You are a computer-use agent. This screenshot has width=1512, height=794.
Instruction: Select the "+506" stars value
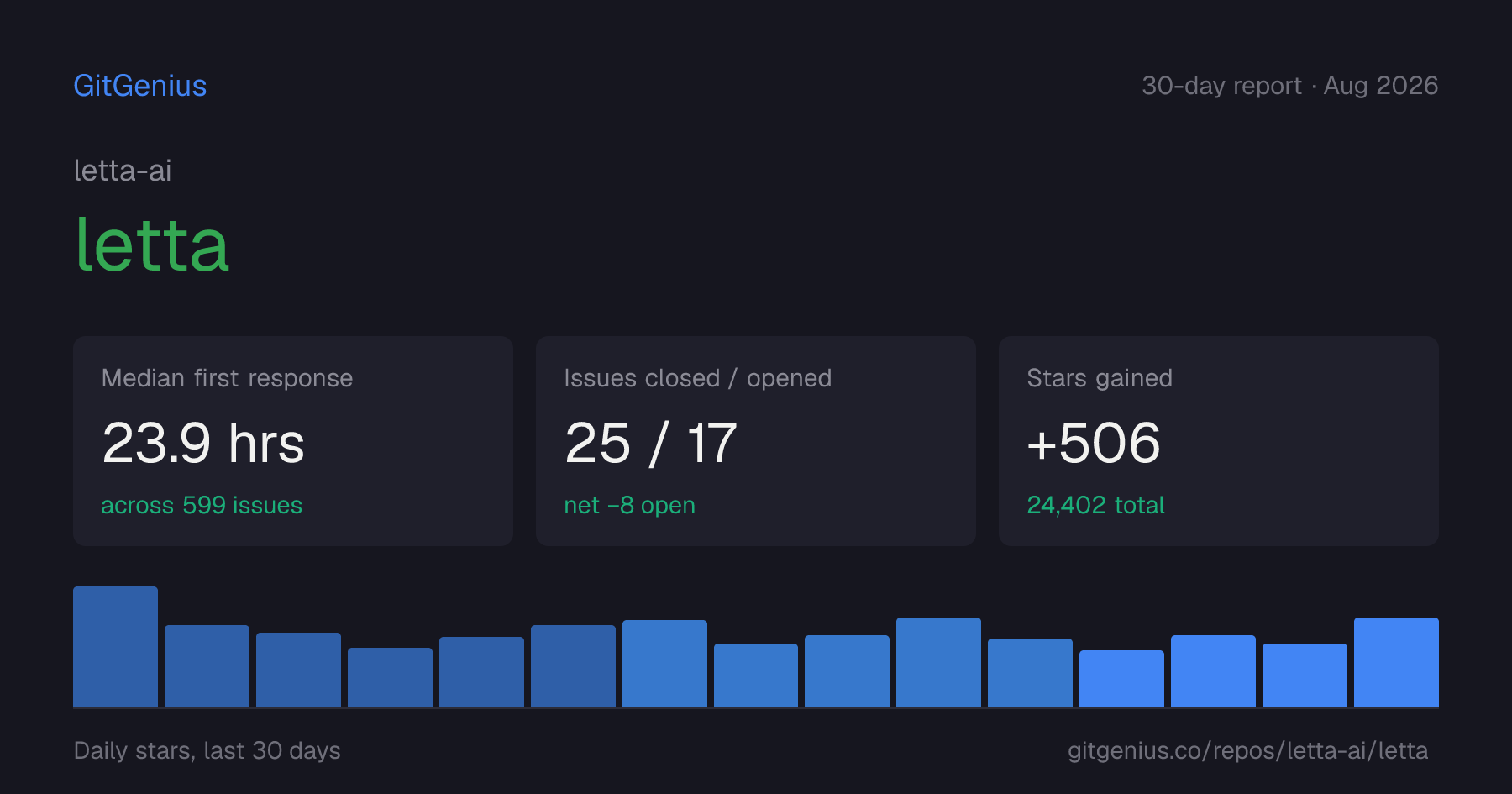pyautogui.click(x=1094, y=443)
